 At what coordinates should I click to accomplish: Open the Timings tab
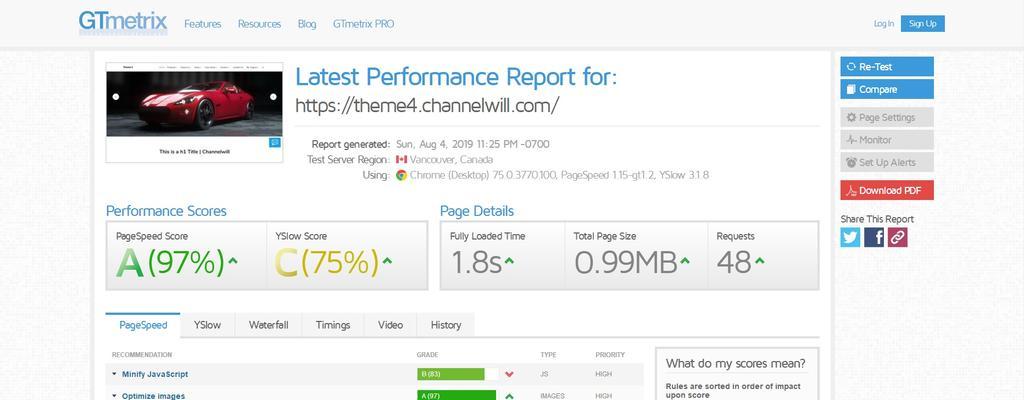pyautogui.click(x=333, y=325)
